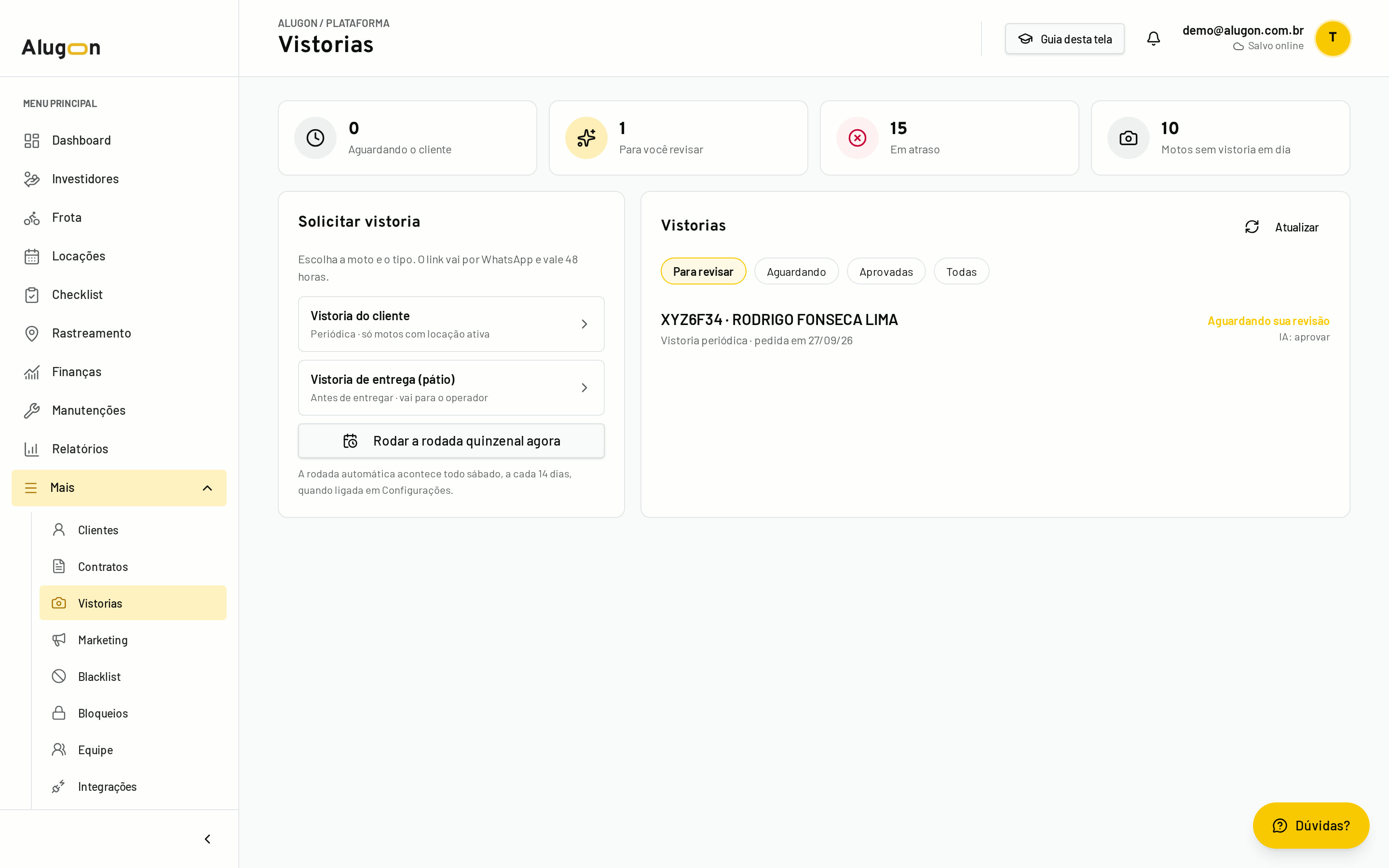Open the notifications bell
The image size is (1389, 868).
point(1153,39)
